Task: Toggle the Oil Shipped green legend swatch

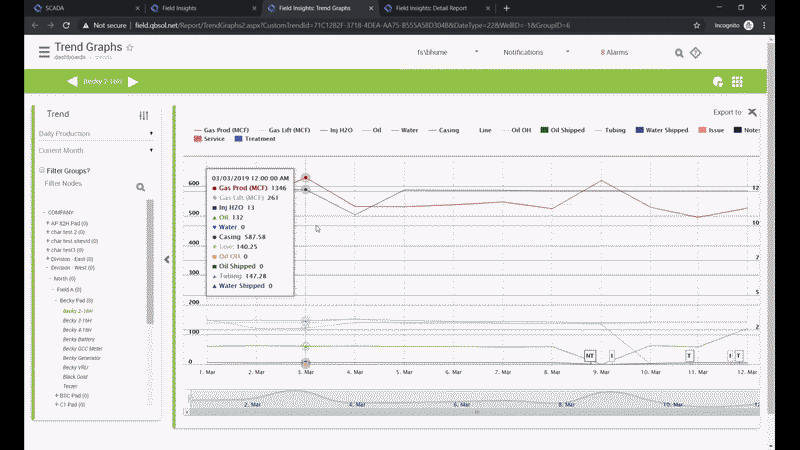Action: [544, 130]
